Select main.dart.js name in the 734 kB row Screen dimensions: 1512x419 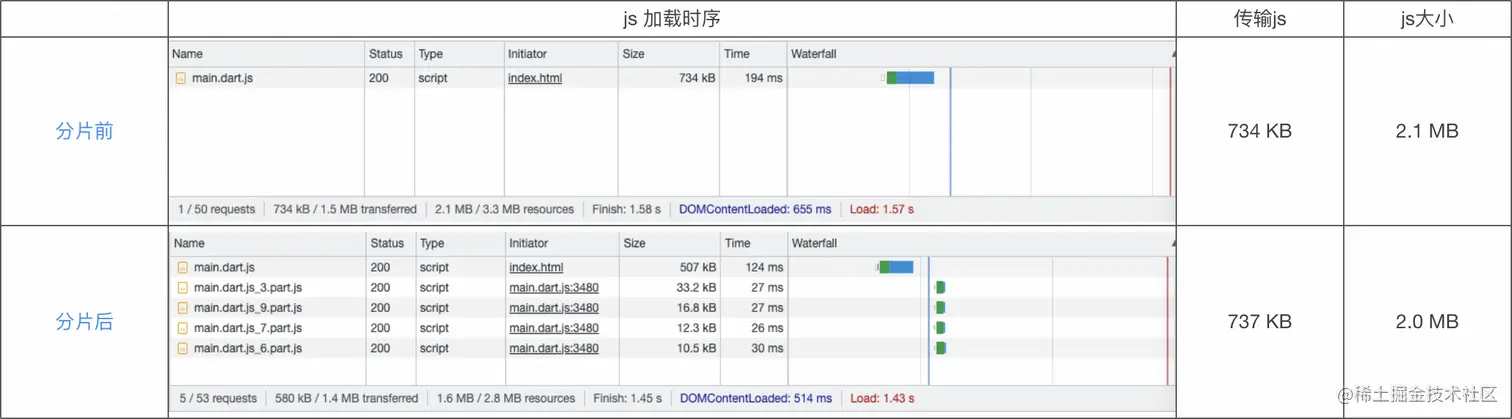[x=223, y=78]
